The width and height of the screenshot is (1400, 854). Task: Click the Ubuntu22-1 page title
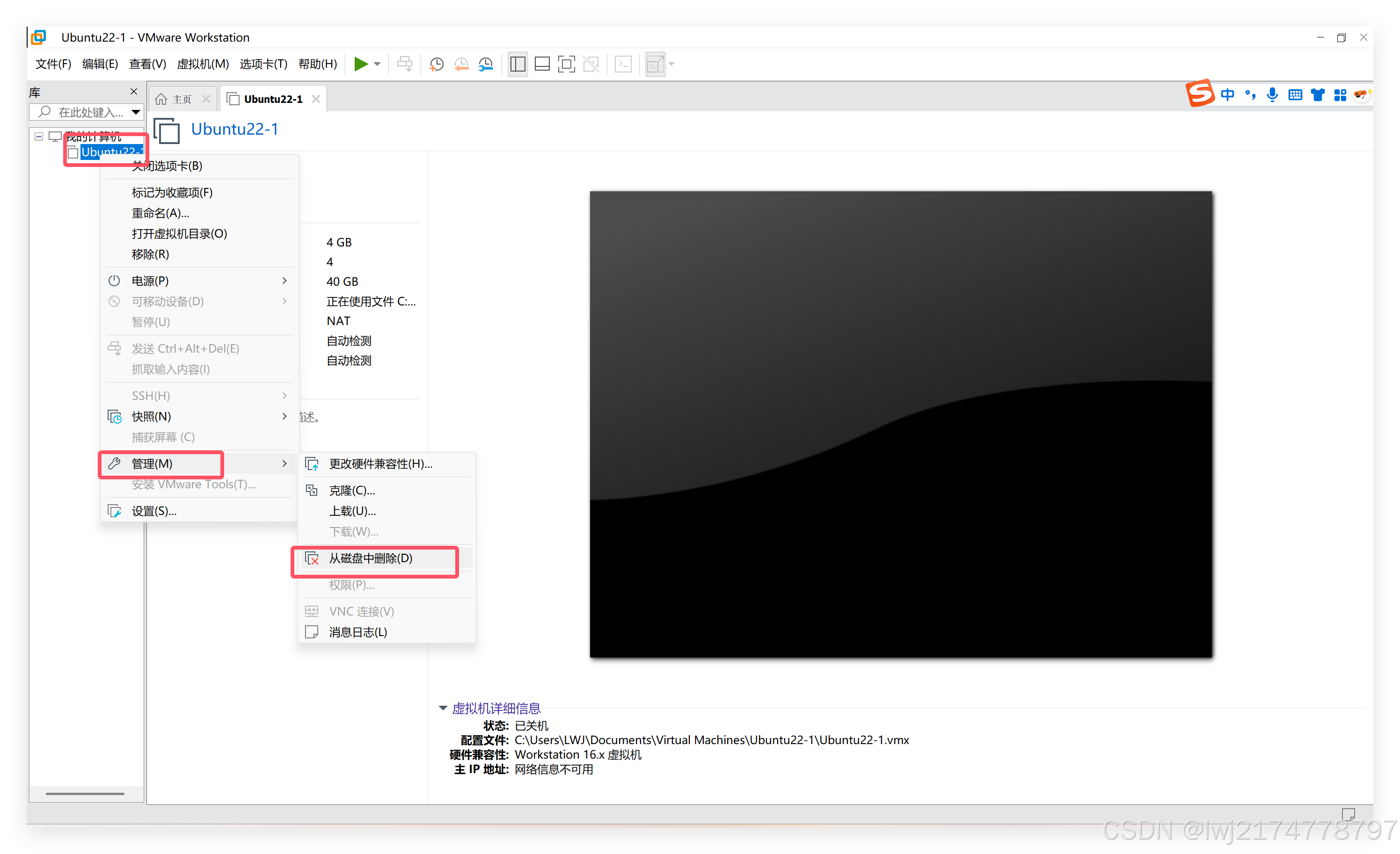pyautogui.click(x=235, y=130)
